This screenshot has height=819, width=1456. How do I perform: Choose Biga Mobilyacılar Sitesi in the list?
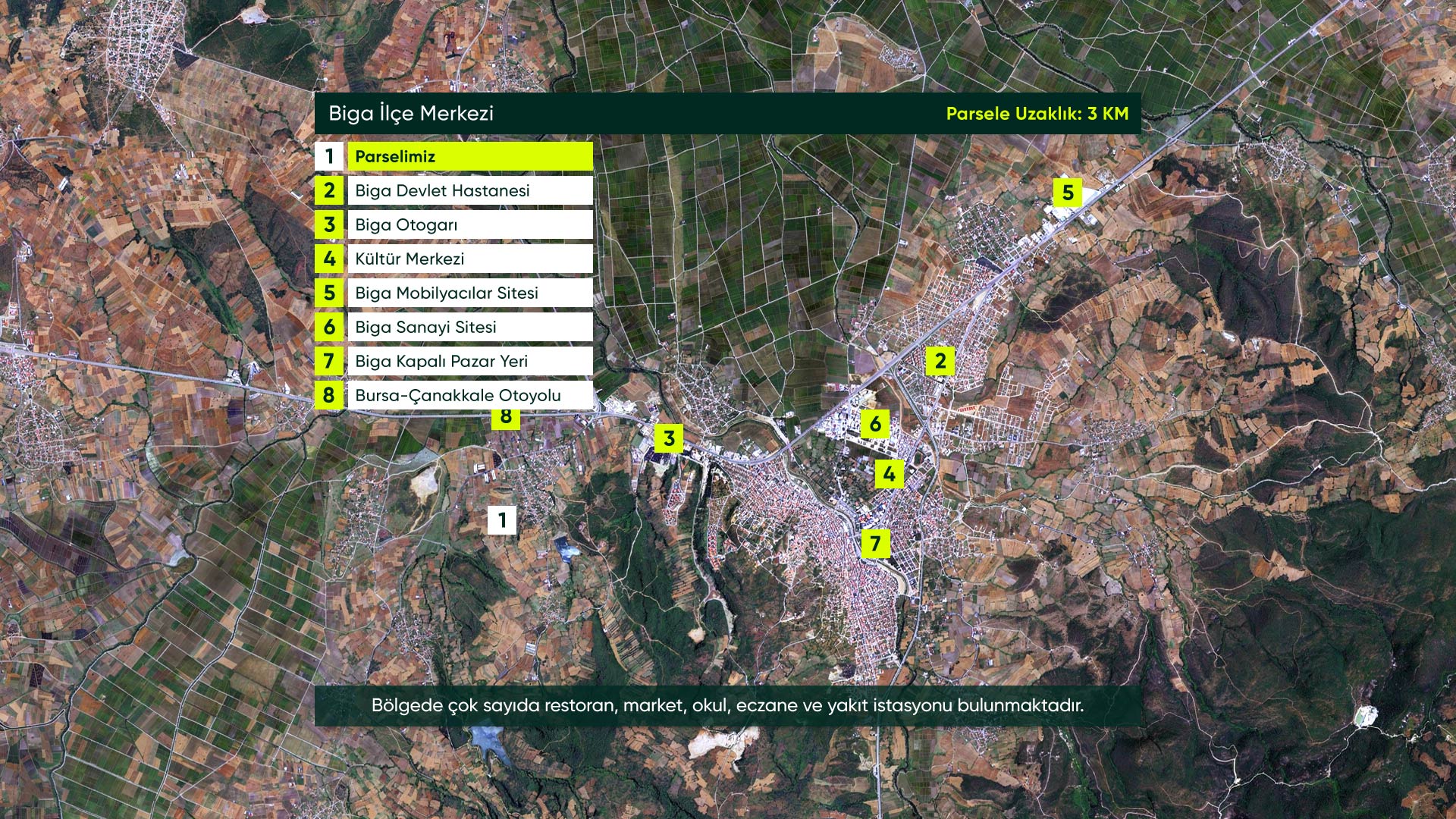469,293
